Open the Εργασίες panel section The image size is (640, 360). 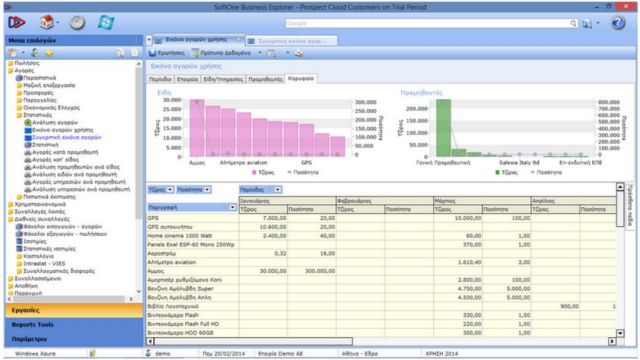(x=74, y=310)
